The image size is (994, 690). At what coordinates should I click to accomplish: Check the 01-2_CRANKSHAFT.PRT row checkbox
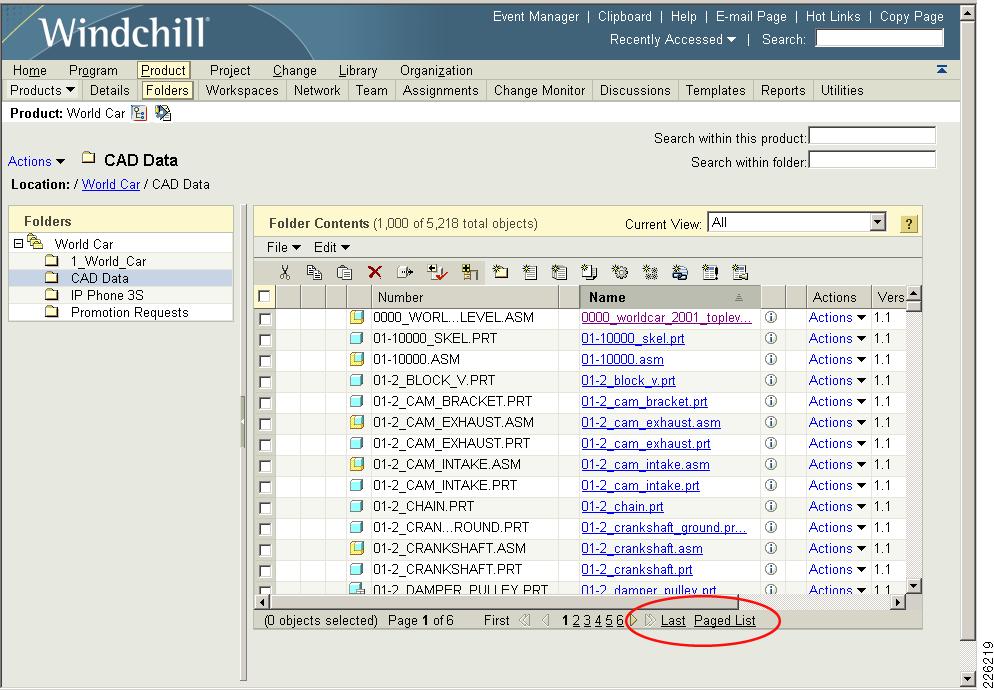click(265, 570)
